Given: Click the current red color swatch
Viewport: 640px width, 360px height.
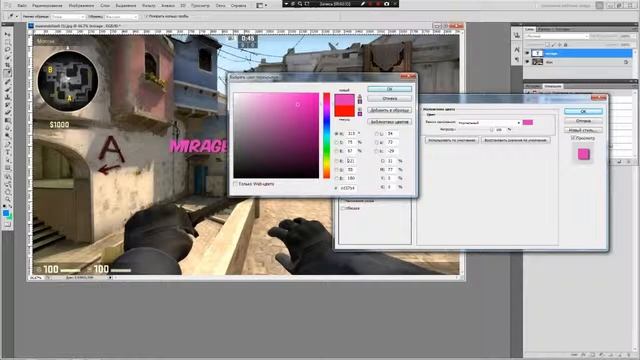Looking at the screenshot, I should pos(344,111).
